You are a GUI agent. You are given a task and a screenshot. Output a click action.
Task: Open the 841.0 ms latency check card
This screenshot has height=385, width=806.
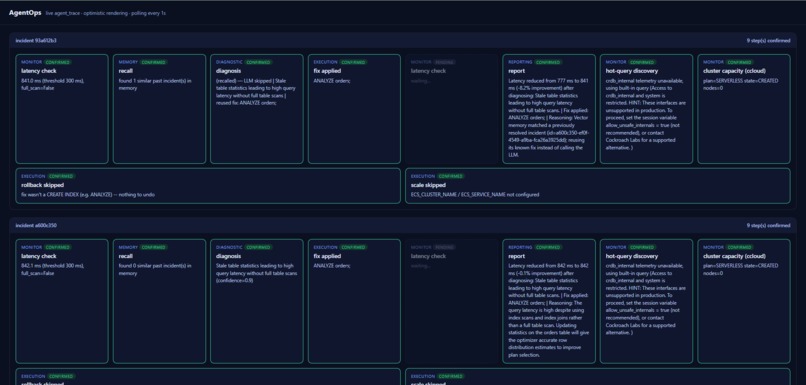point(62,109)
